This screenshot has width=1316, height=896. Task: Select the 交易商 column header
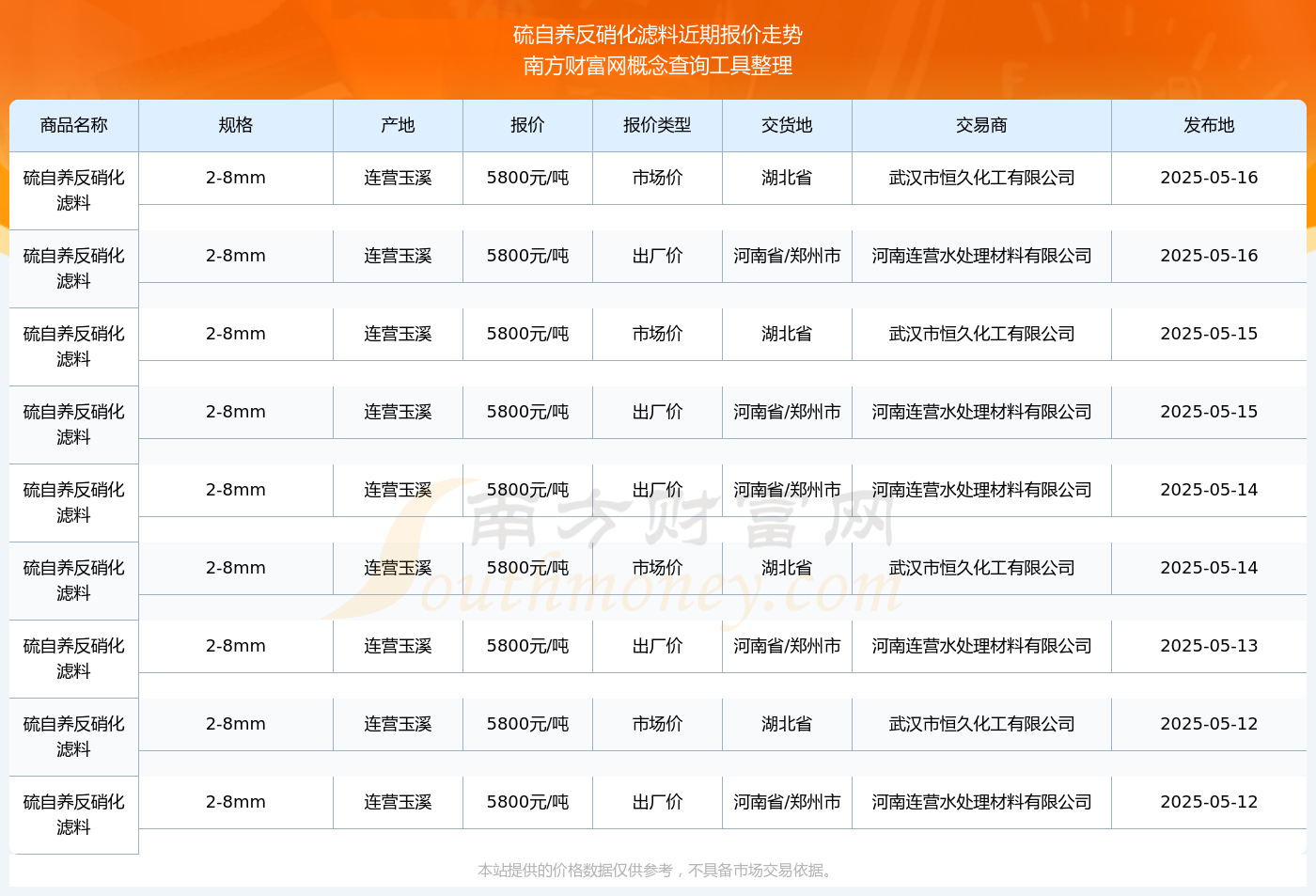pyautogui.click(x=982, y=125)
